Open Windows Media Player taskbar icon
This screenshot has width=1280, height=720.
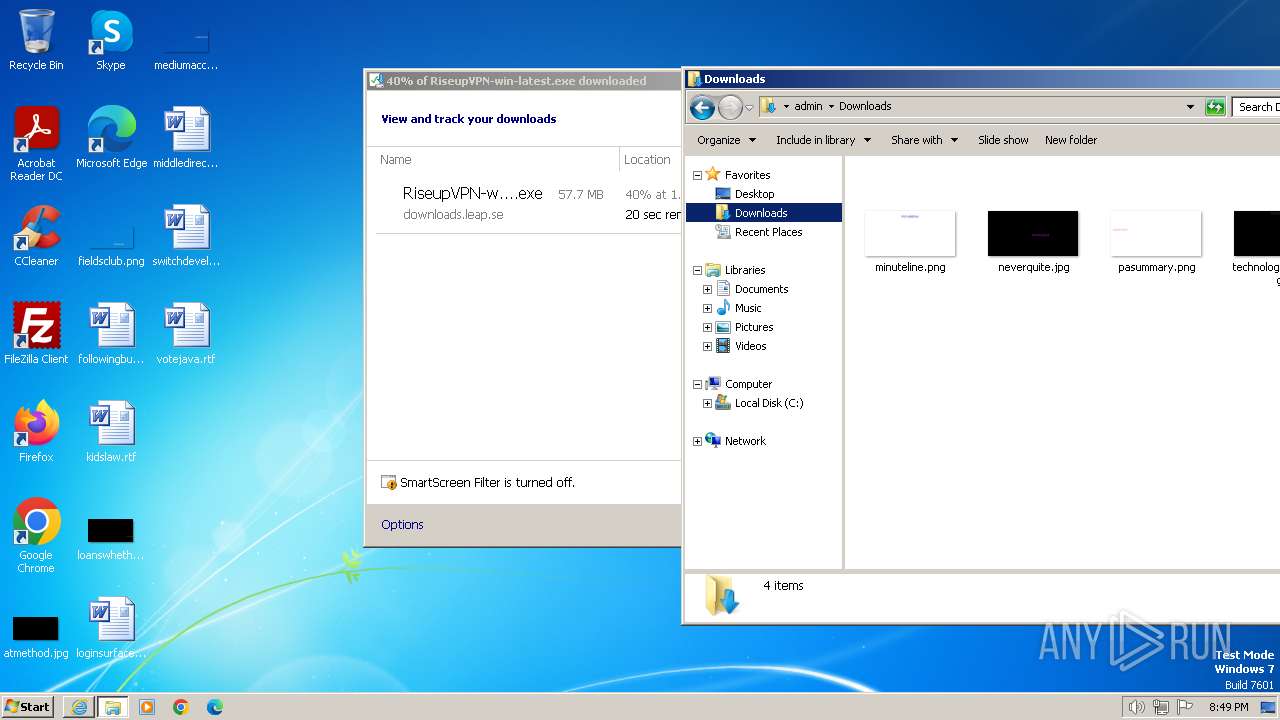coord(147,707)
